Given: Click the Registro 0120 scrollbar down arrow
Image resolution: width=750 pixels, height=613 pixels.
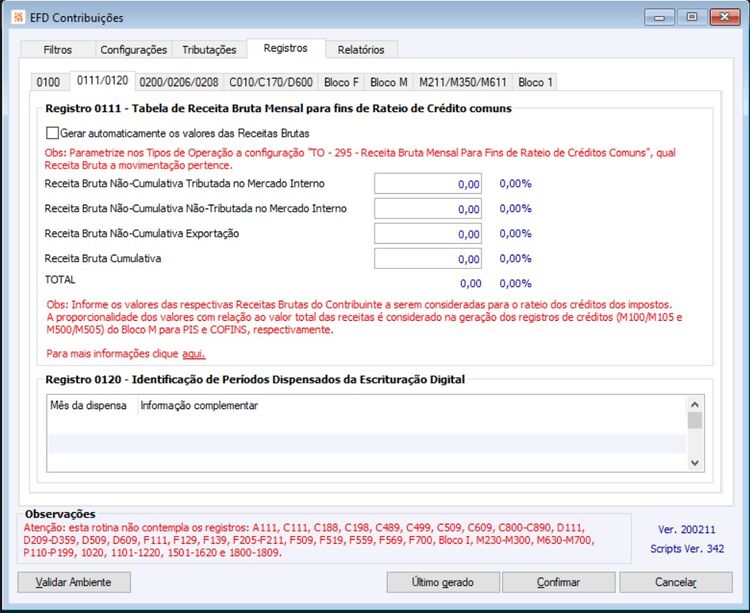Looking at the screenshot, I should [695, 463].
